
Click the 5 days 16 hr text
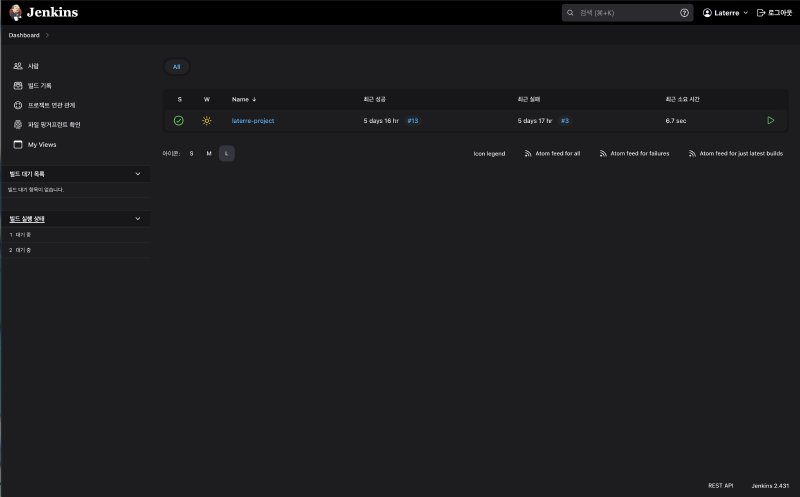[x=381, y=121]
